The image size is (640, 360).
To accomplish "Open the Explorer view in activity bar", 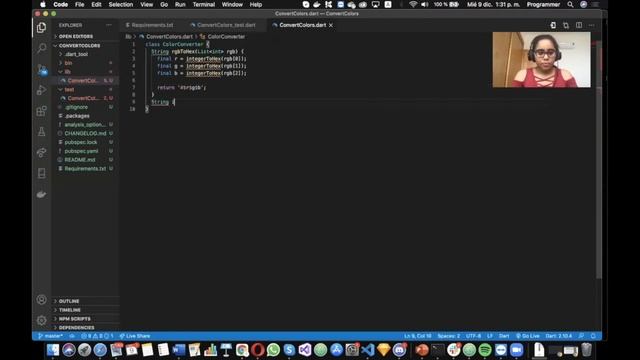I will [41, 27].
